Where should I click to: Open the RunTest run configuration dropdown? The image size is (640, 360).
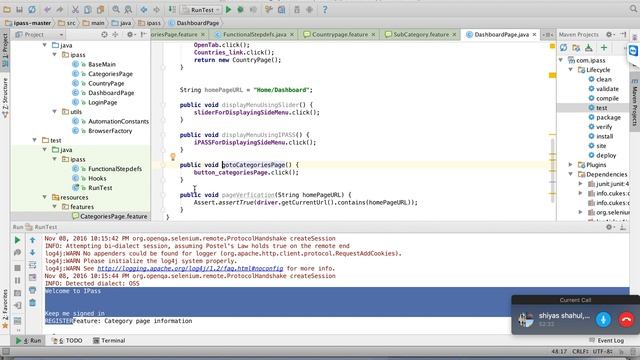(201, 10)
